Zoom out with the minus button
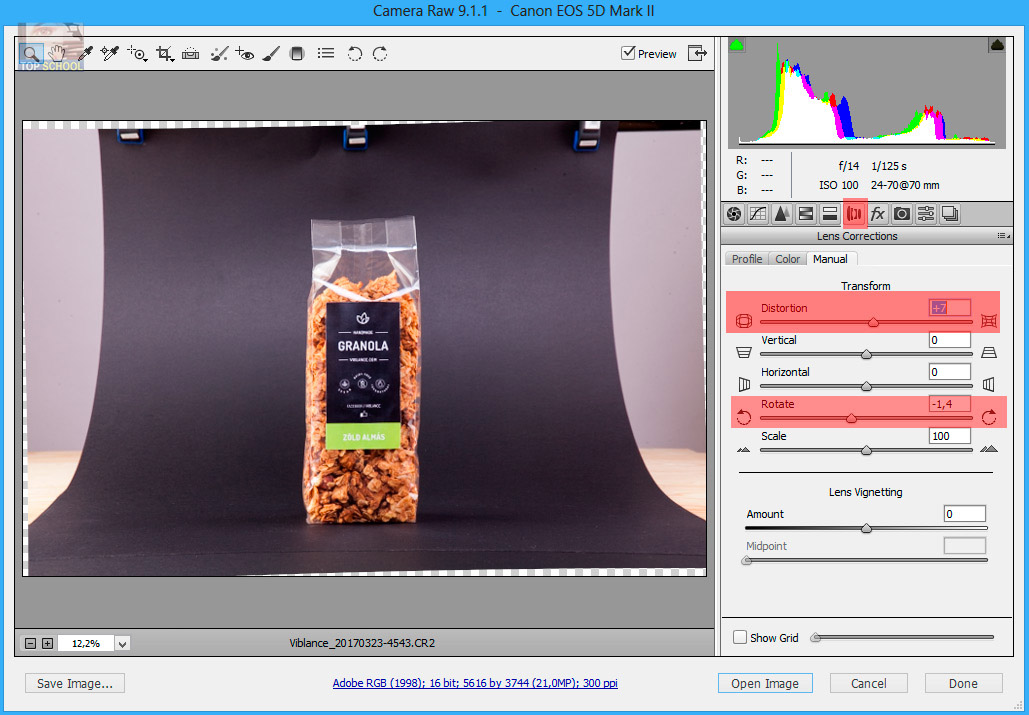This screenshot has width=1029, height=715. (30, 644)
